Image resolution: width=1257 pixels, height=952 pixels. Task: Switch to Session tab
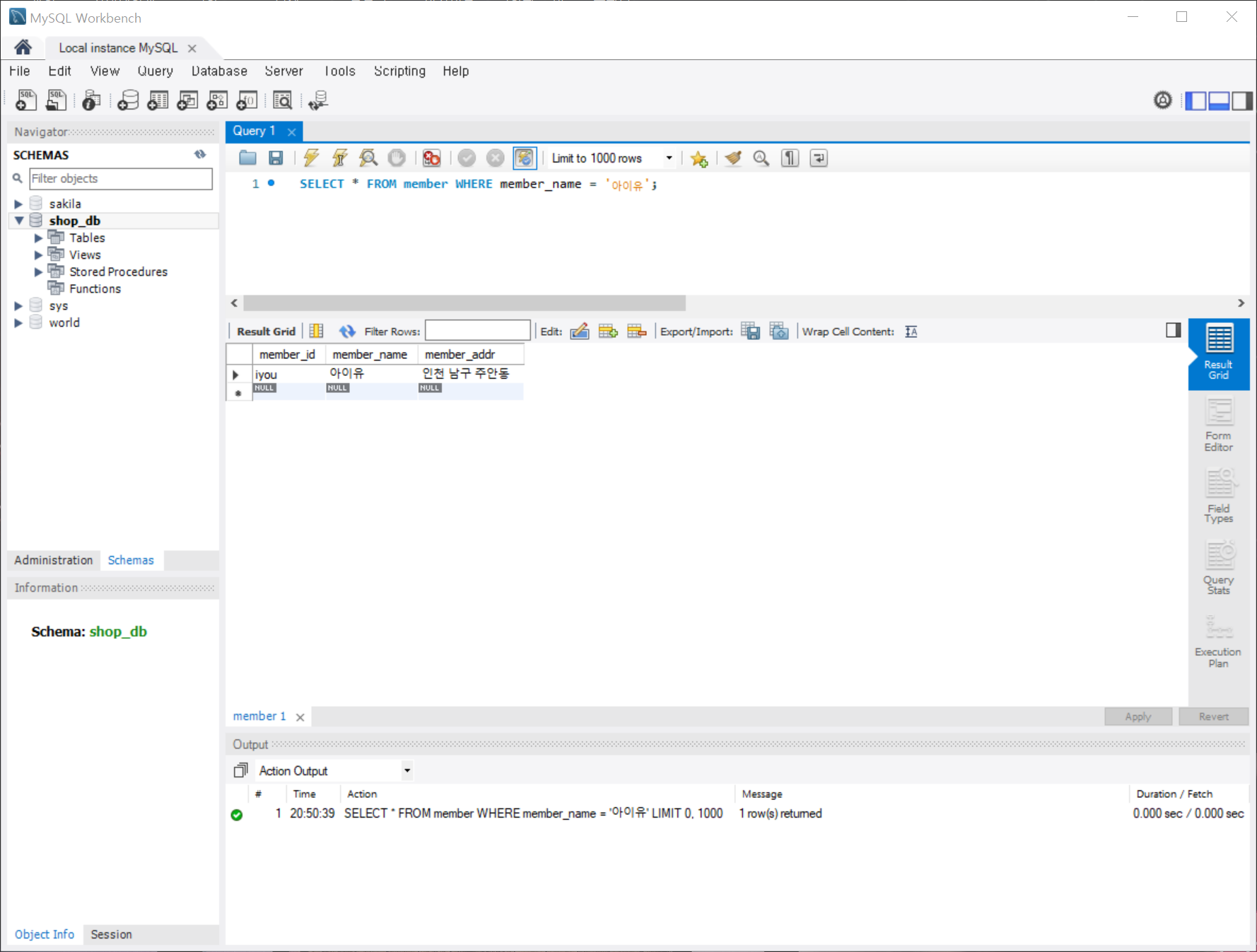pos(111,934)
